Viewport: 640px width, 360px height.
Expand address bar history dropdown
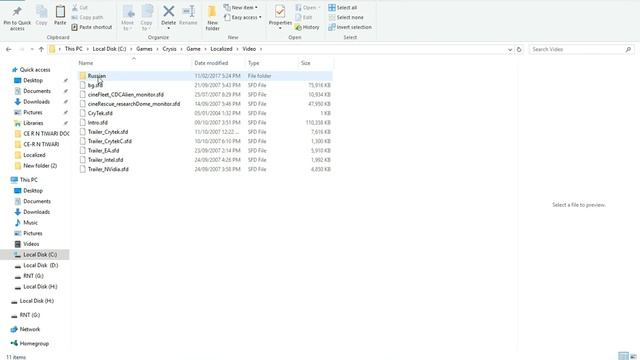tap(509, 49)
